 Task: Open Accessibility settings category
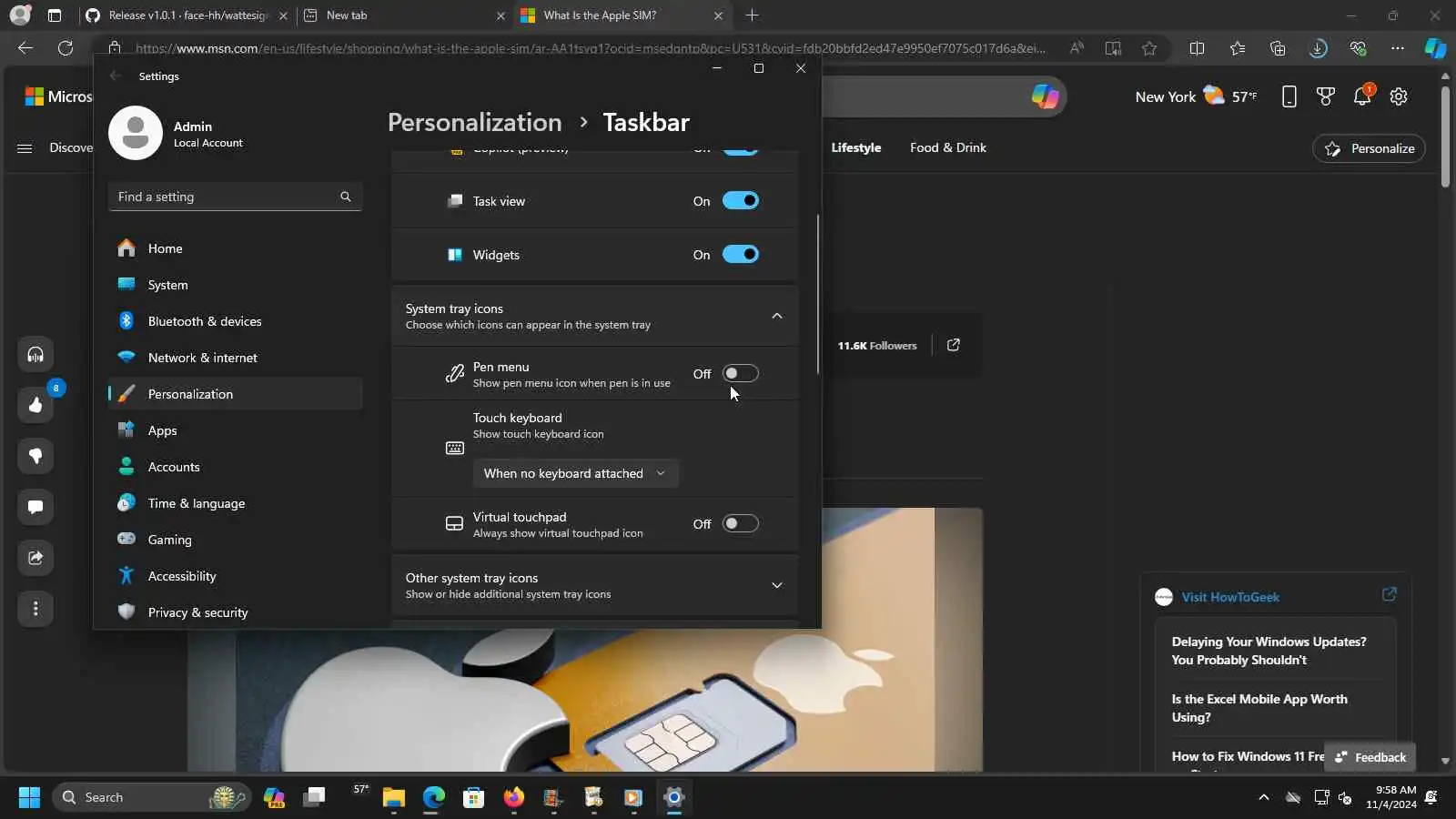pyautogui.click(x=235, y=576)
